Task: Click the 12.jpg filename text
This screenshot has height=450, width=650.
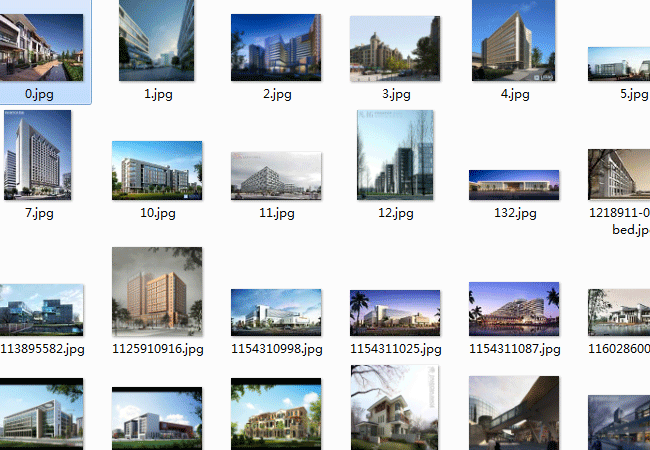Action: tap(395, 213)
